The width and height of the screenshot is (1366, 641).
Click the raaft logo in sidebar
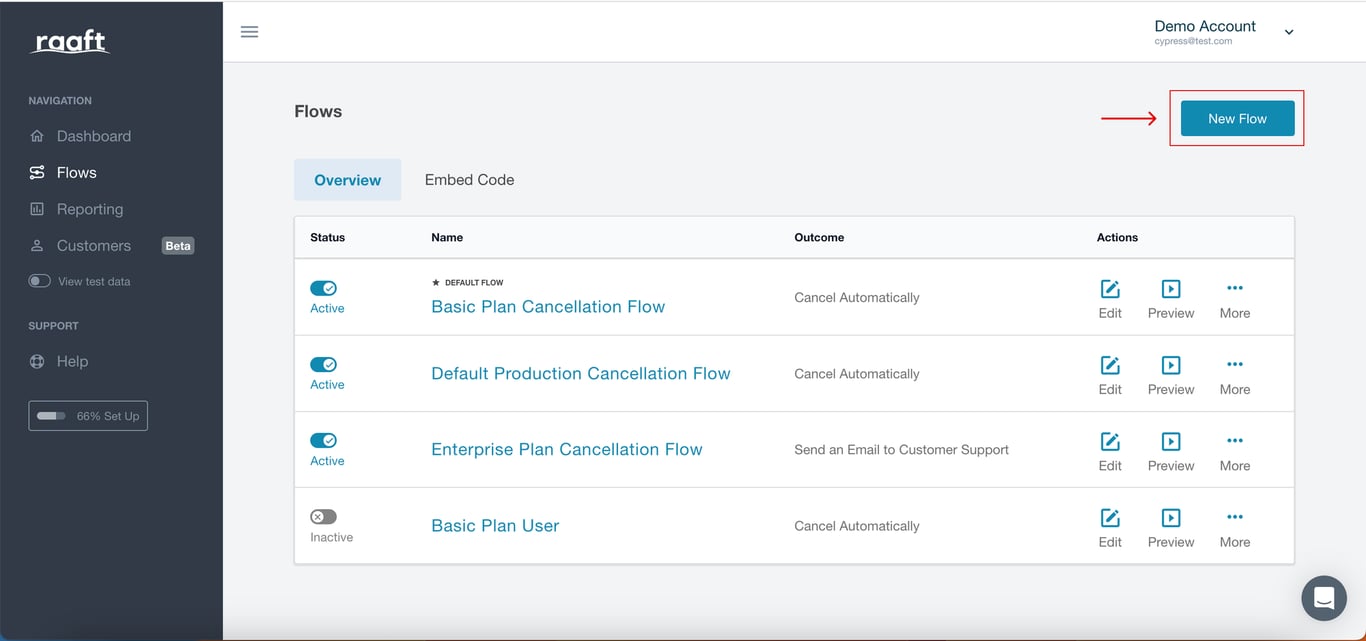[69, 42]
